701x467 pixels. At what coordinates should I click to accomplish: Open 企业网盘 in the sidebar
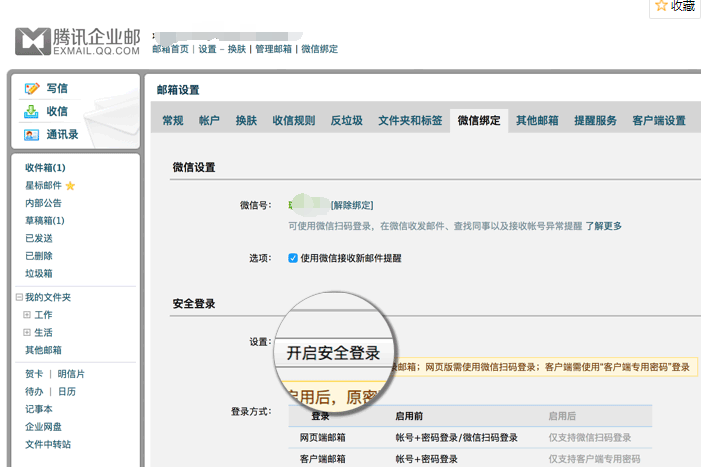tap(43, 427)
